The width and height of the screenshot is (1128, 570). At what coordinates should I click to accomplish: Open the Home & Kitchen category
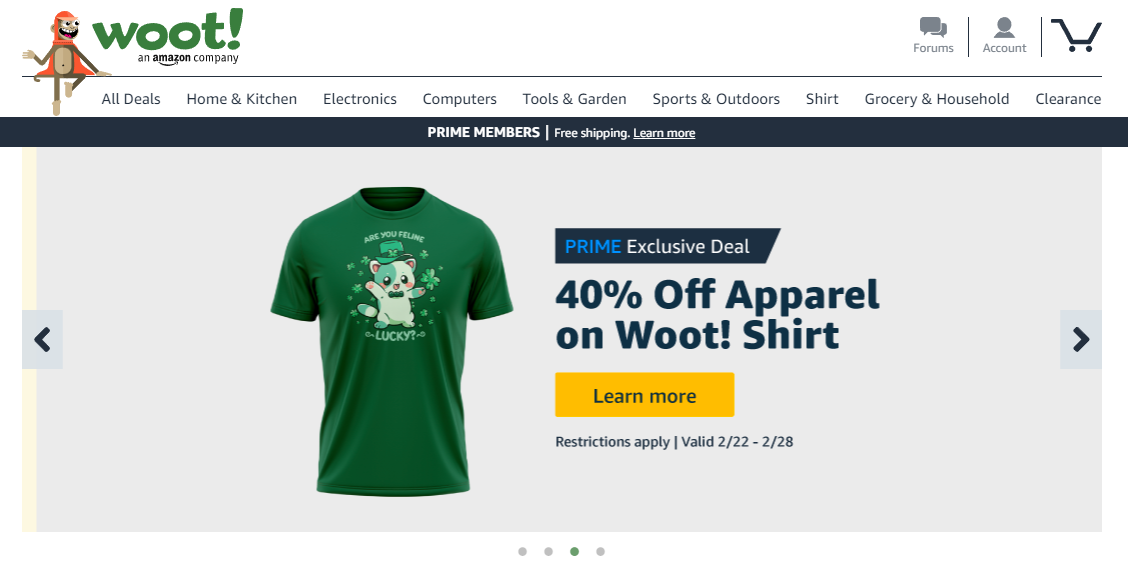(x=242, y=99)
